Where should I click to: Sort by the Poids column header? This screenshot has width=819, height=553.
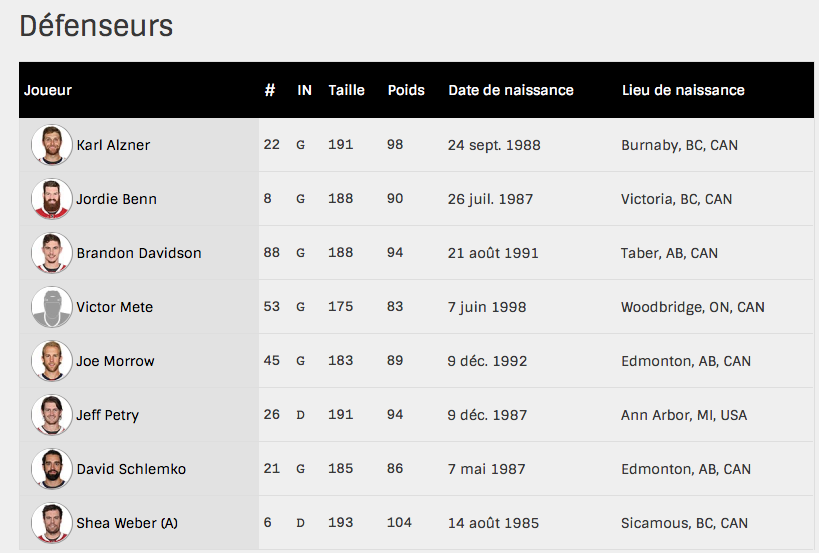[406, 90]
